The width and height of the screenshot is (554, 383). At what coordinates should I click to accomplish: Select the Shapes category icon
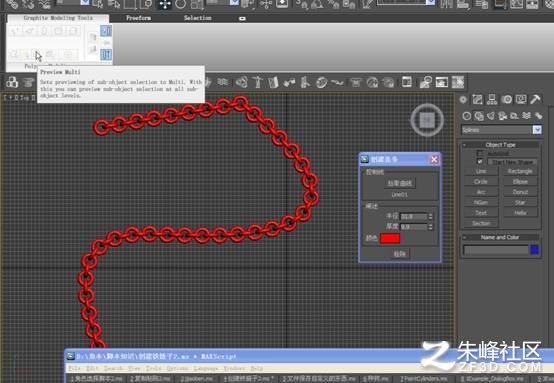pyautogui.click(x=479, y=116)
